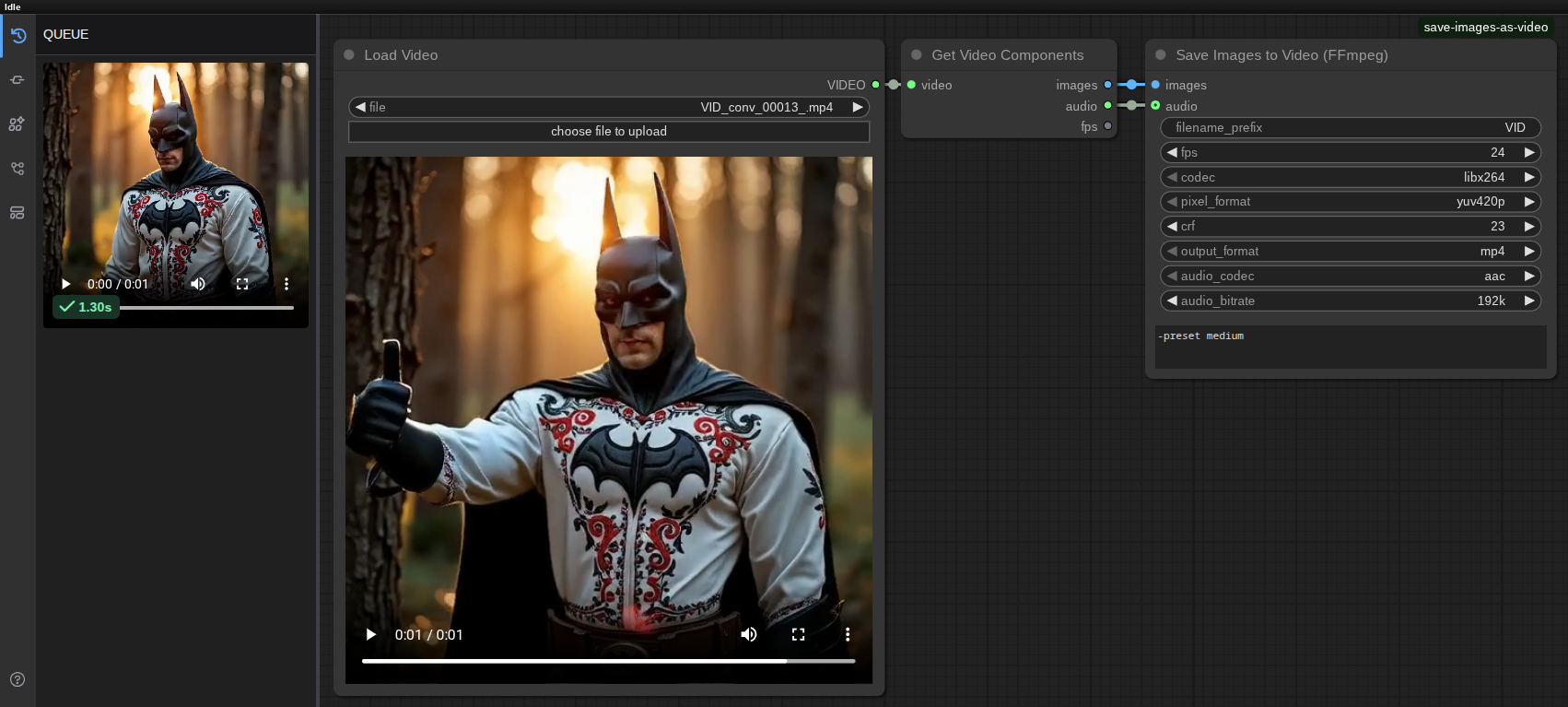The image size is (1568, 707).
Task: Increase the fps value
Action: [x=1529, y=152]
